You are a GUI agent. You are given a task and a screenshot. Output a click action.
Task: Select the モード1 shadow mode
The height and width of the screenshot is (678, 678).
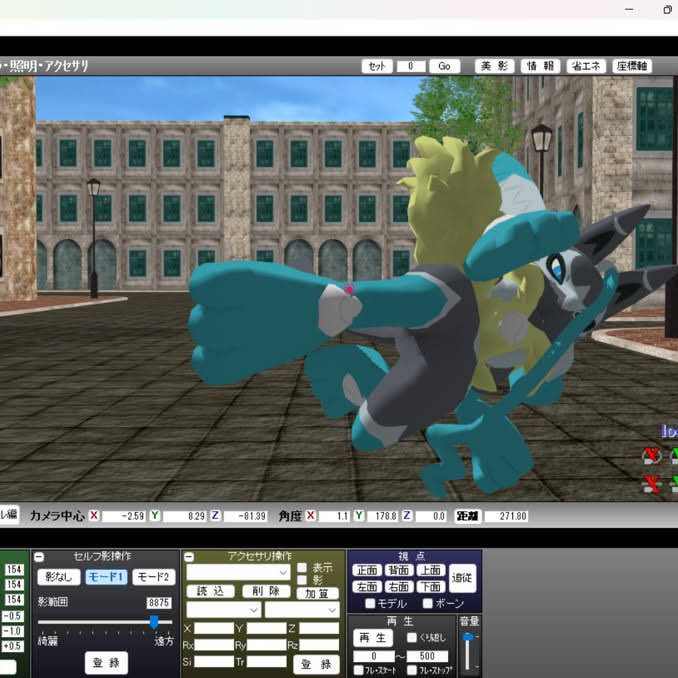[x=106, y=577]
